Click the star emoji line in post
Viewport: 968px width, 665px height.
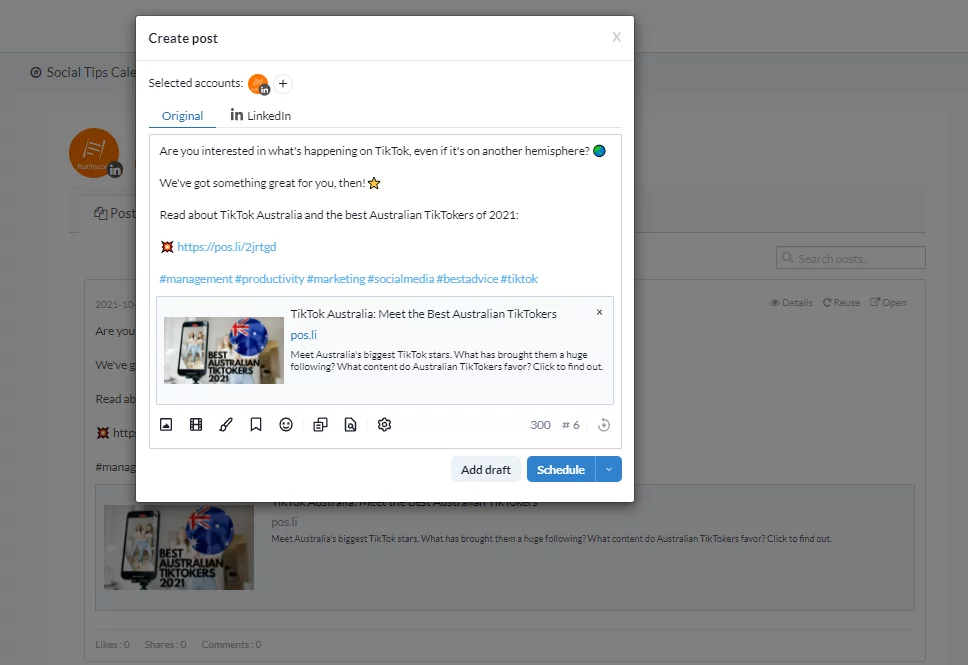pos(270,183)
